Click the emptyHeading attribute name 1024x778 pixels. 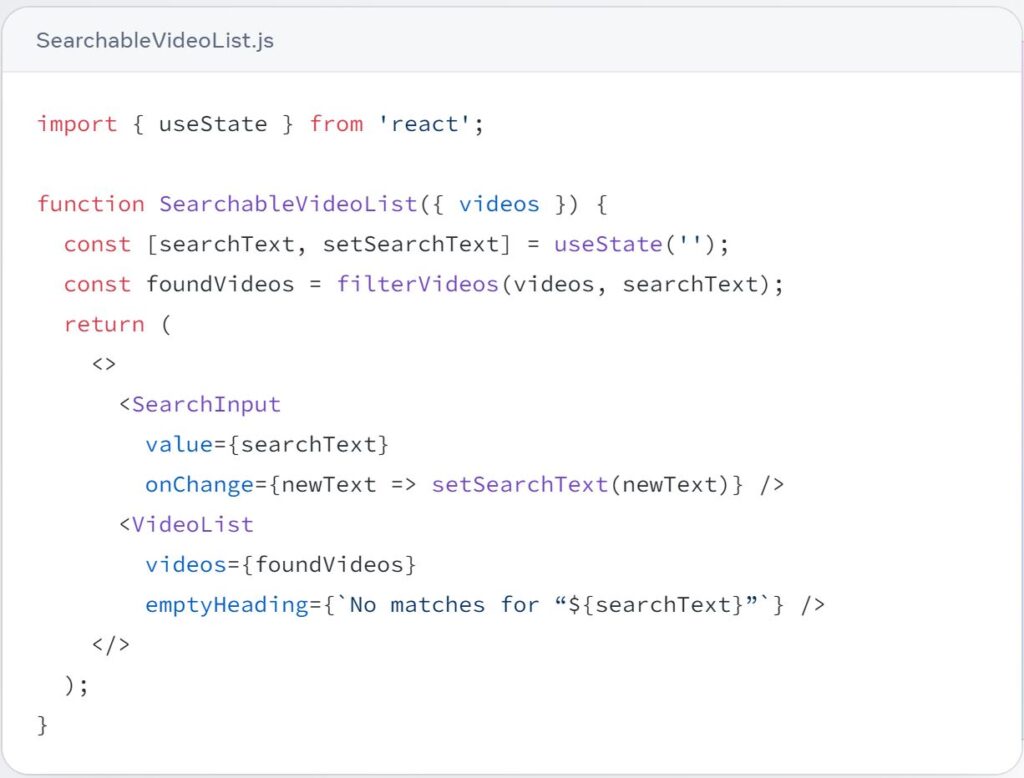tap(226, 604)
